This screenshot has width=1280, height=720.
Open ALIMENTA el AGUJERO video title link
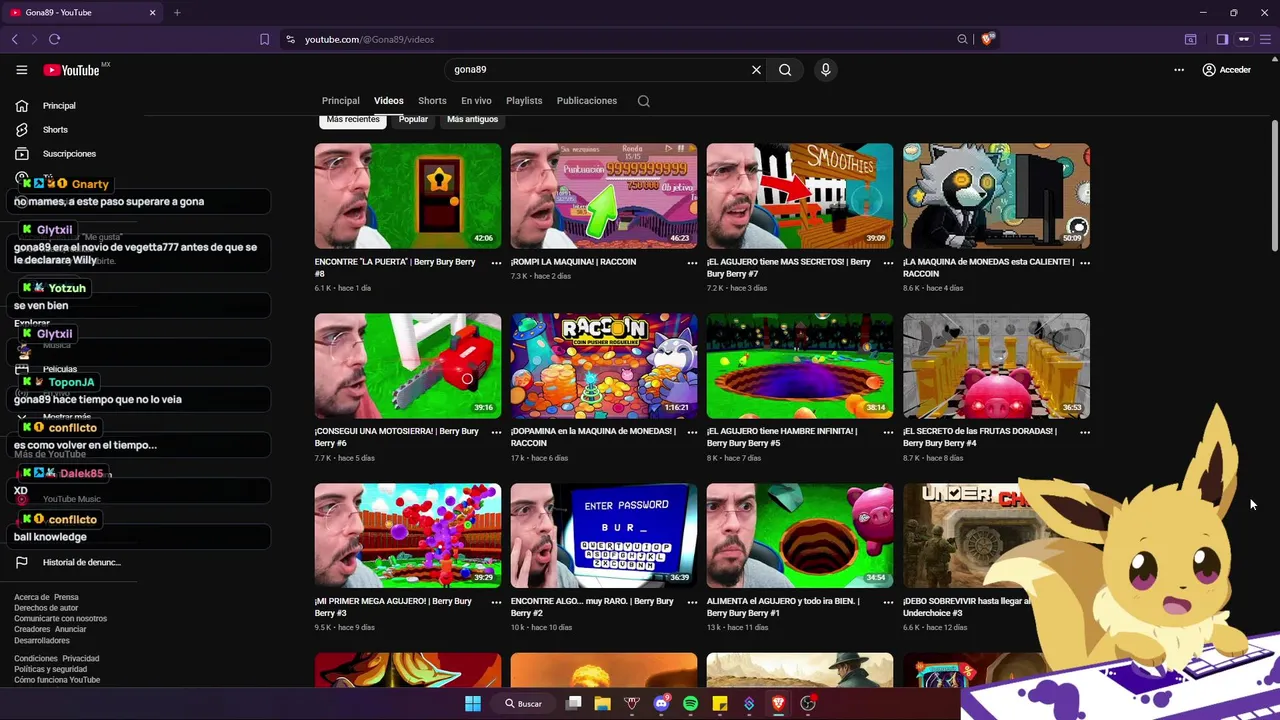click(x=783, y=607)
